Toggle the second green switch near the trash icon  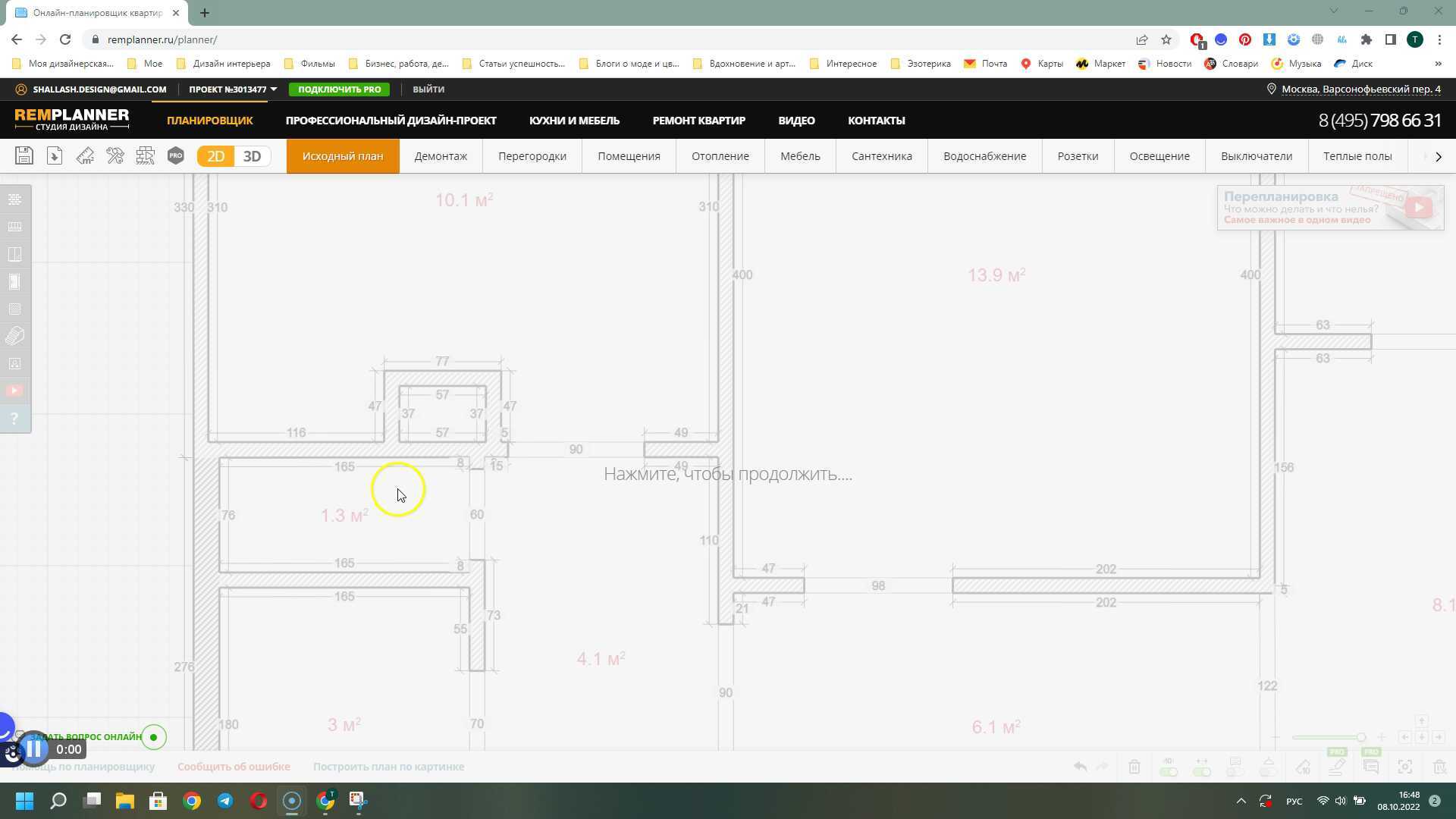[1201, 772]
